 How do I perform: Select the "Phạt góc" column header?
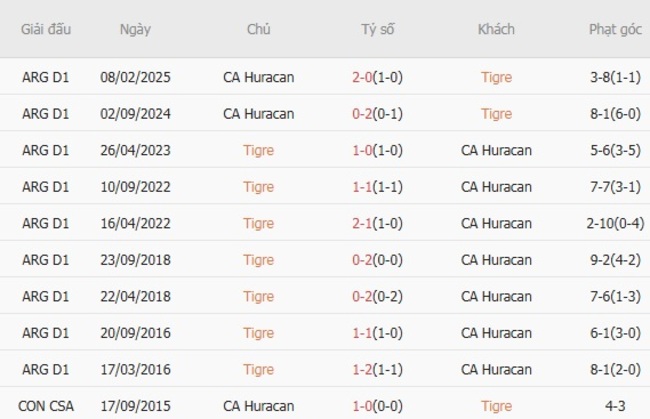pyautogui.click(x=615, y=29)
